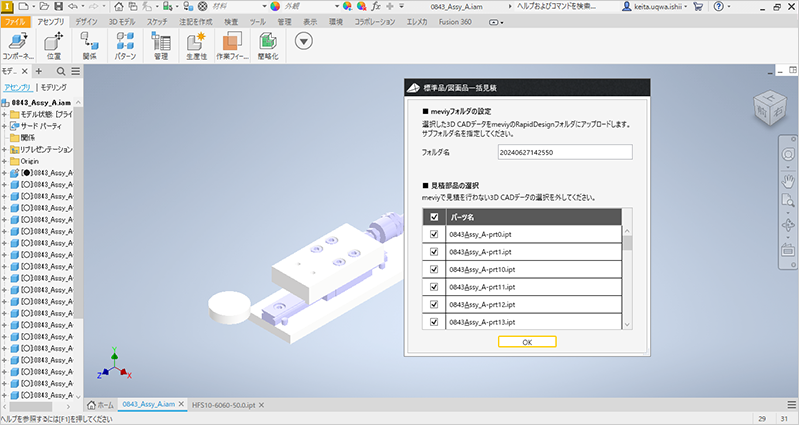Viewport: 799px width, 425px height.
Task: Switch to the スケッチ ribbon tab
Action: 156,20
